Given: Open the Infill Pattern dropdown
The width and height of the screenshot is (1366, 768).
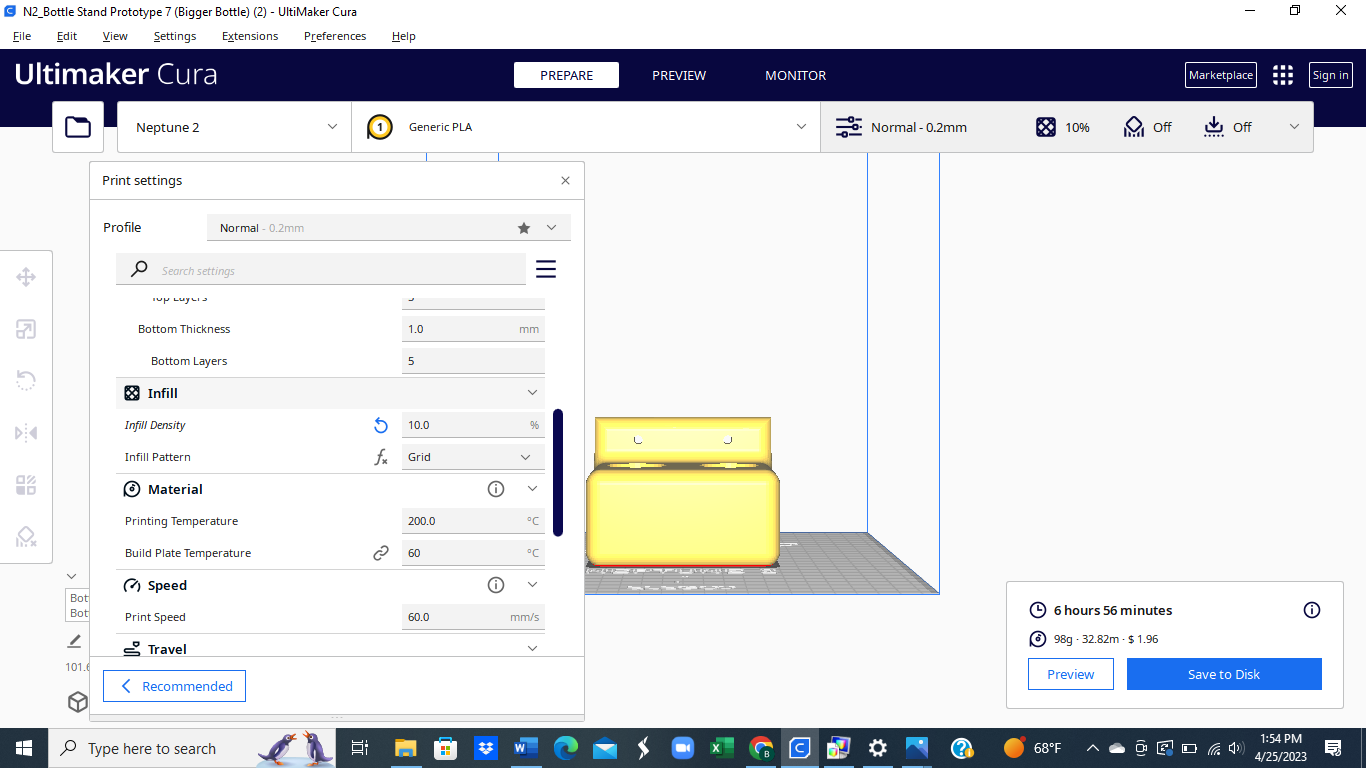Looking at the screenshot, I should [x=472, y=457].
